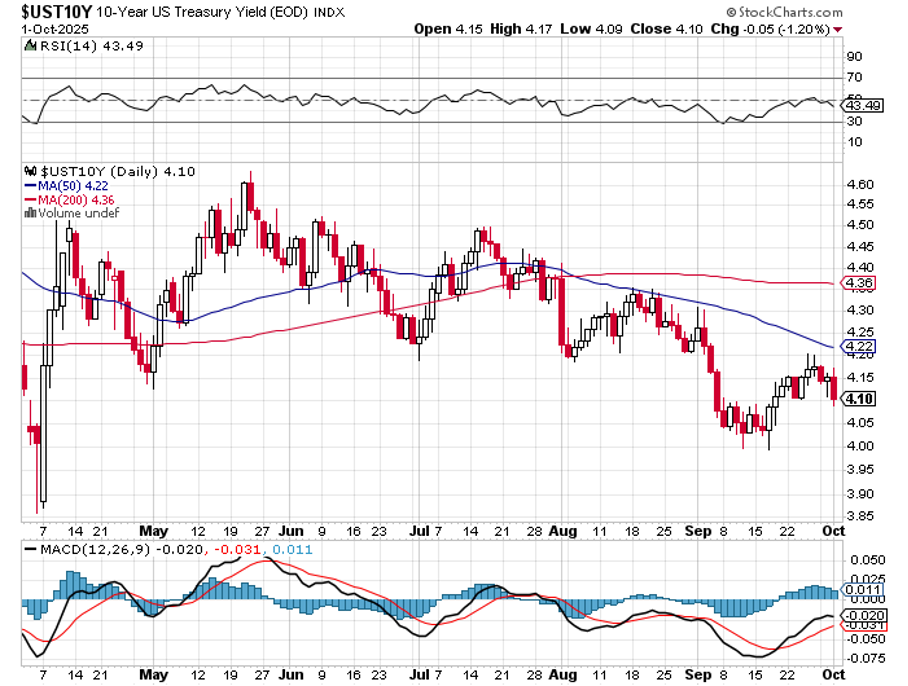Viewport: 908px width, 686px height.
Task: Click the 43.49 RSI value tag on axis
Action: [863, 105]
